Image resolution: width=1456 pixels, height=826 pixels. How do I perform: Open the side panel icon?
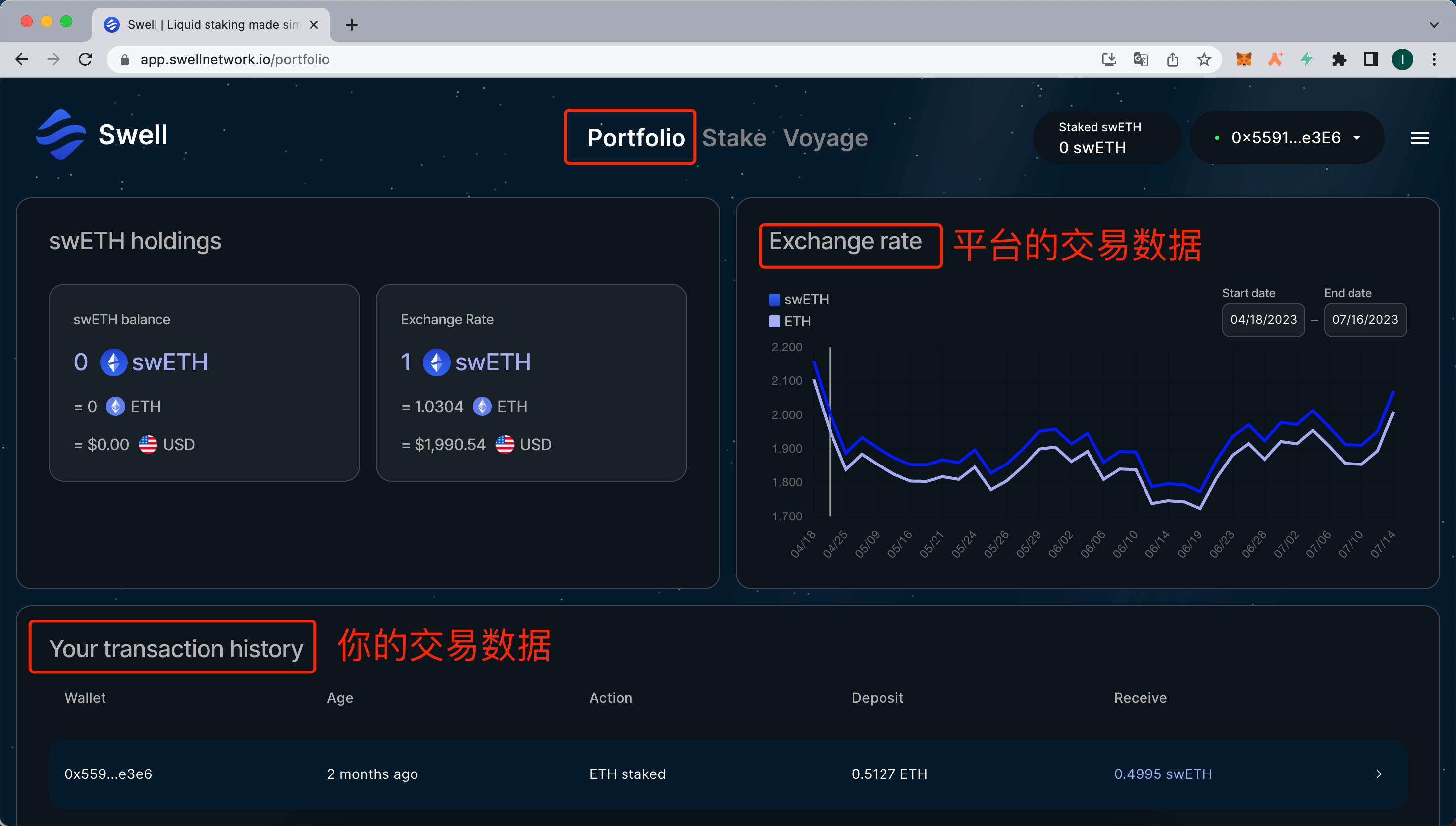[x=1370, y=59]
